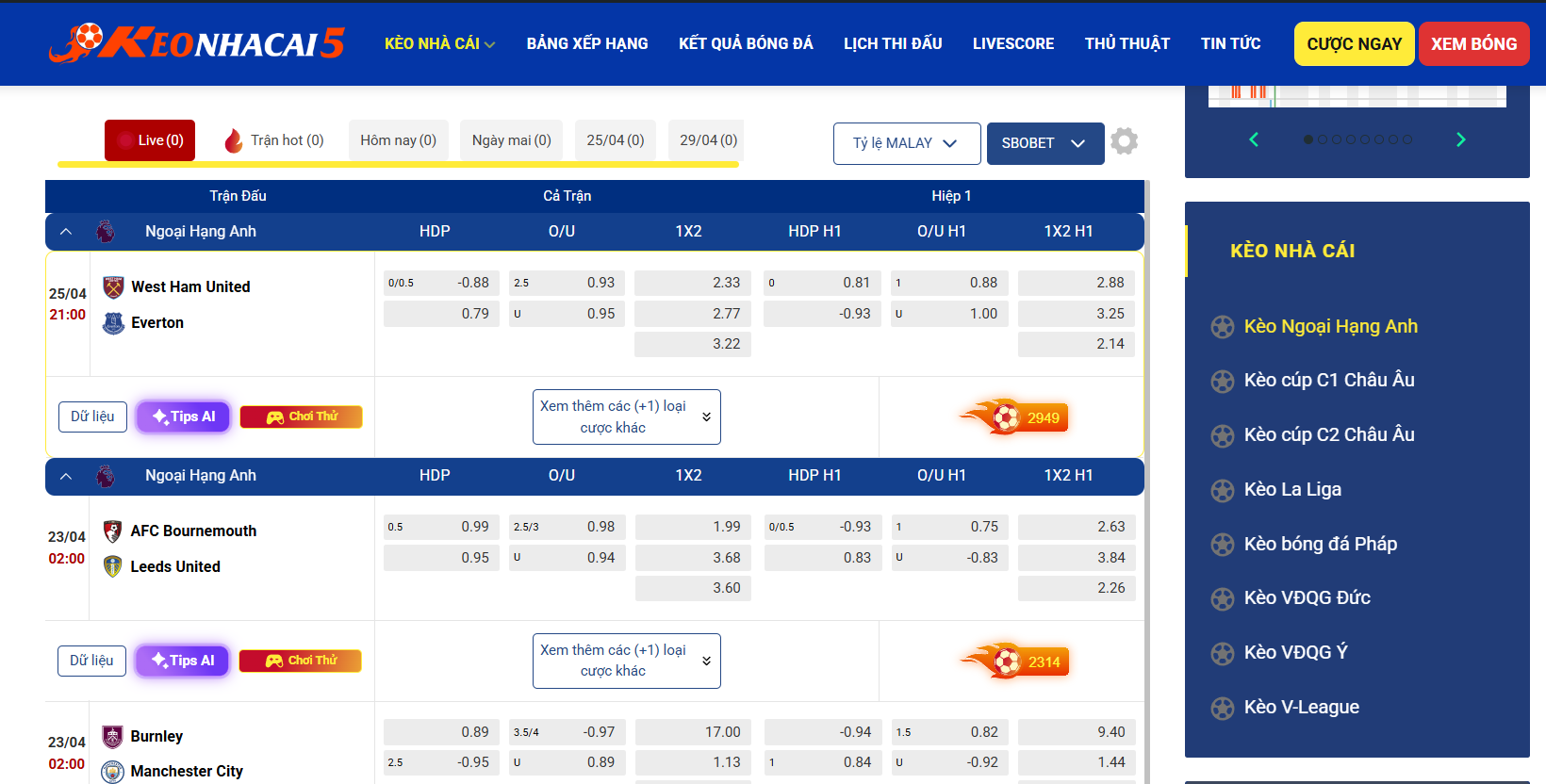Collapse second Ngoại Hạng Anh league section
The height and width of the screenshot is (784, 1546).
tap(66, 476)
